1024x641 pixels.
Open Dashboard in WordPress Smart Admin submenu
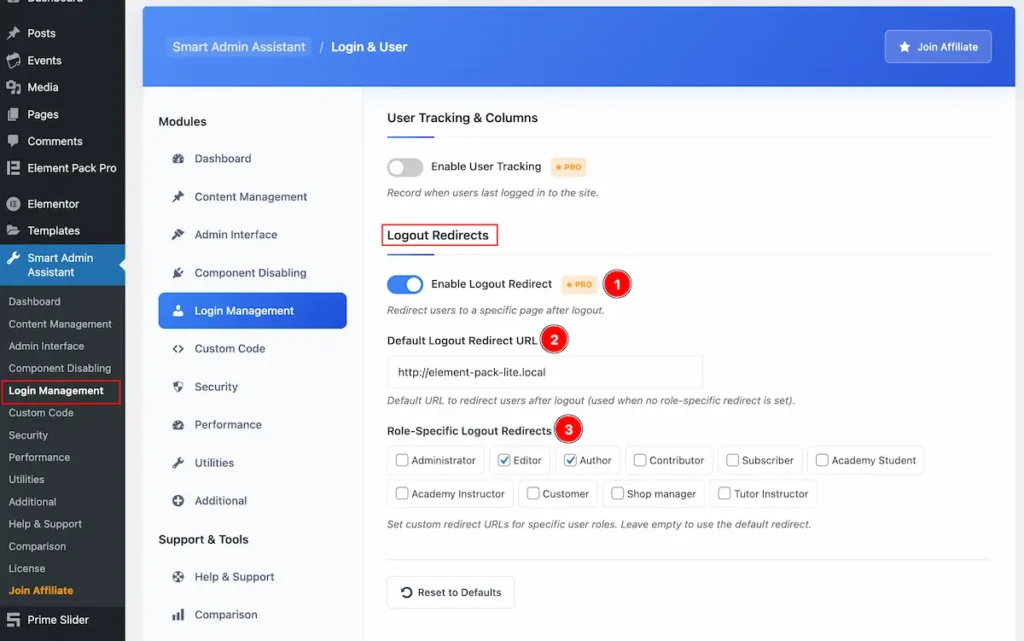click(x=35, y=302)
